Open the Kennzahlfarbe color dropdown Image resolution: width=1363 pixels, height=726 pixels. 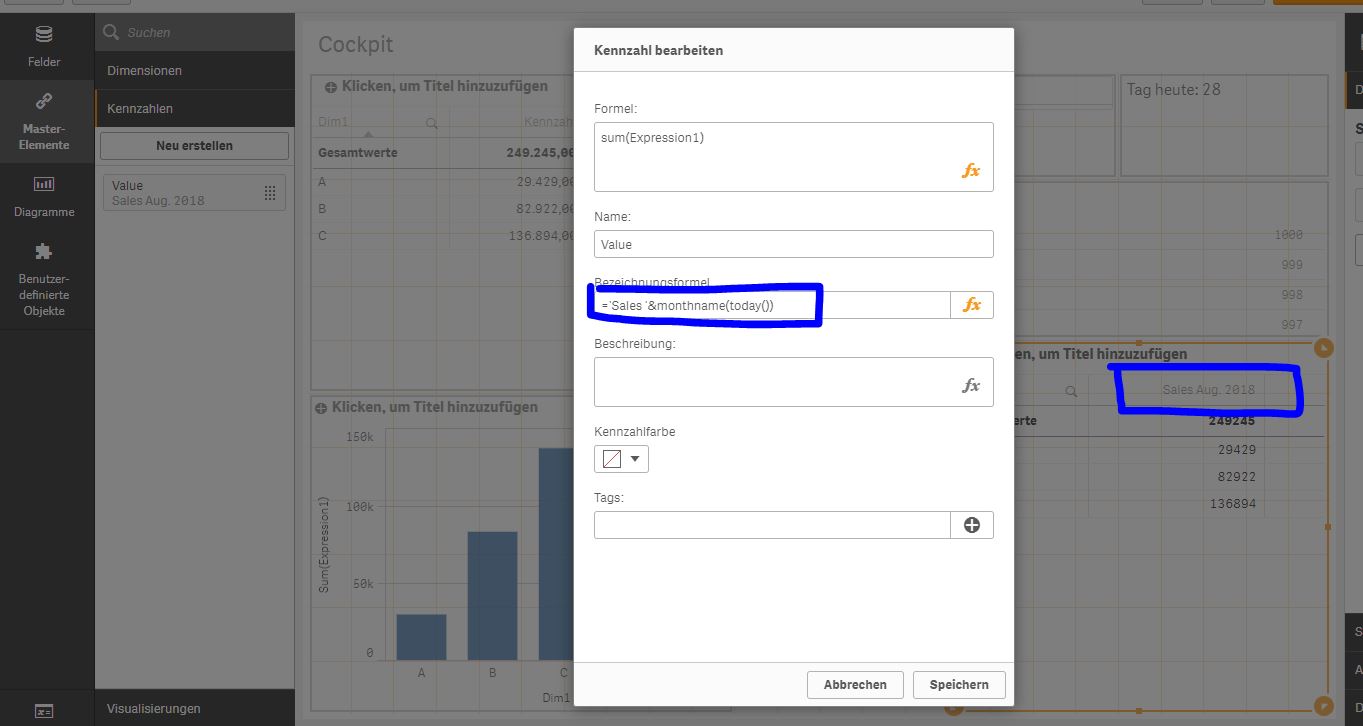tap(621, 459)
